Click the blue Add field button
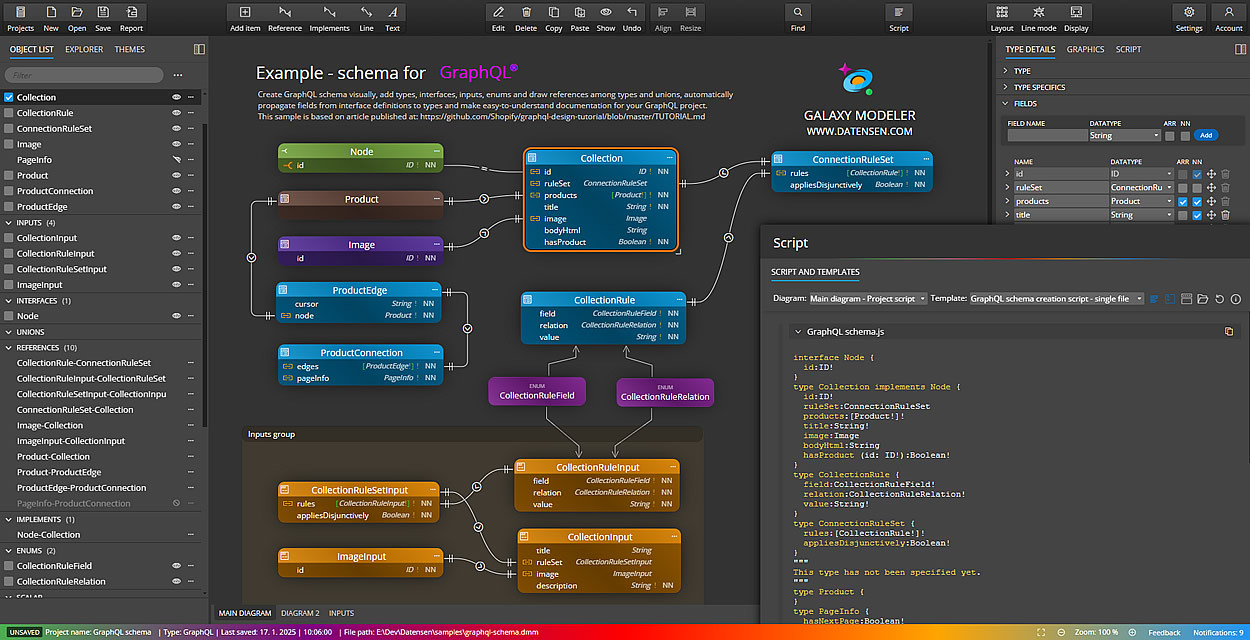The image size is (1250, 640). [x=1205, y=136]
